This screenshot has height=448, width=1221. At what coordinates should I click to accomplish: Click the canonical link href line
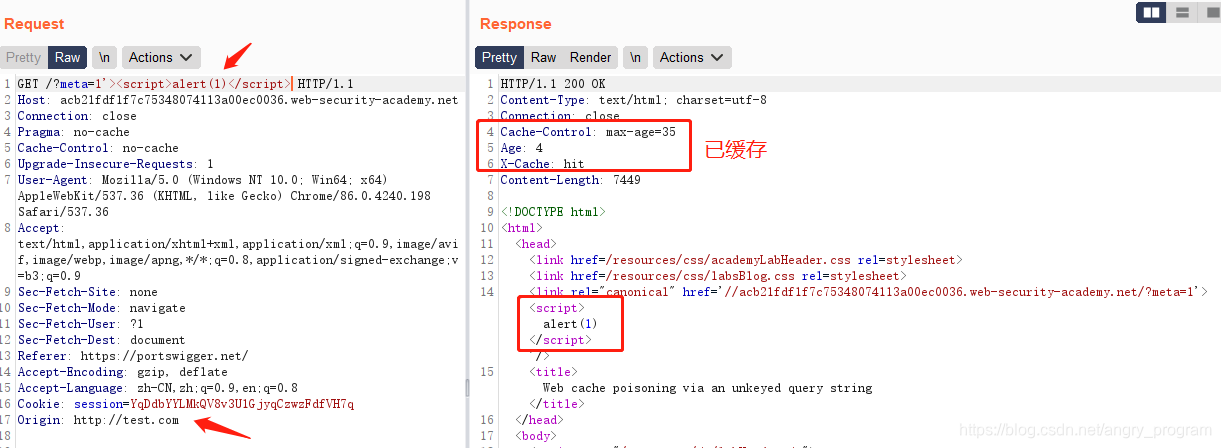[868, 292]
